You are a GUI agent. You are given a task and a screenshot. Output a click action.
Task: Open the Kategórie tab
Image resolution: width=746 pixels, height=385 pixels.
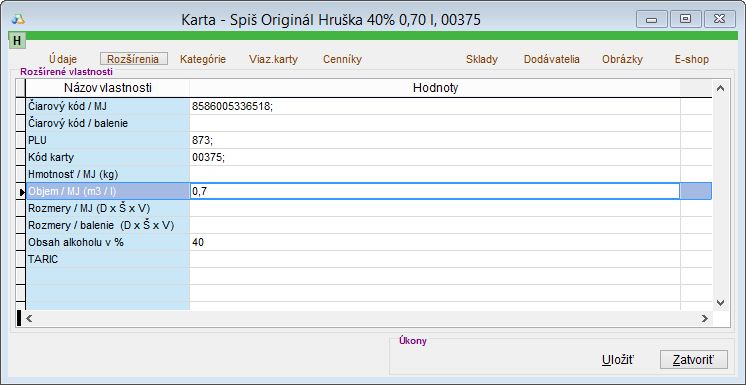click(203, 59)
